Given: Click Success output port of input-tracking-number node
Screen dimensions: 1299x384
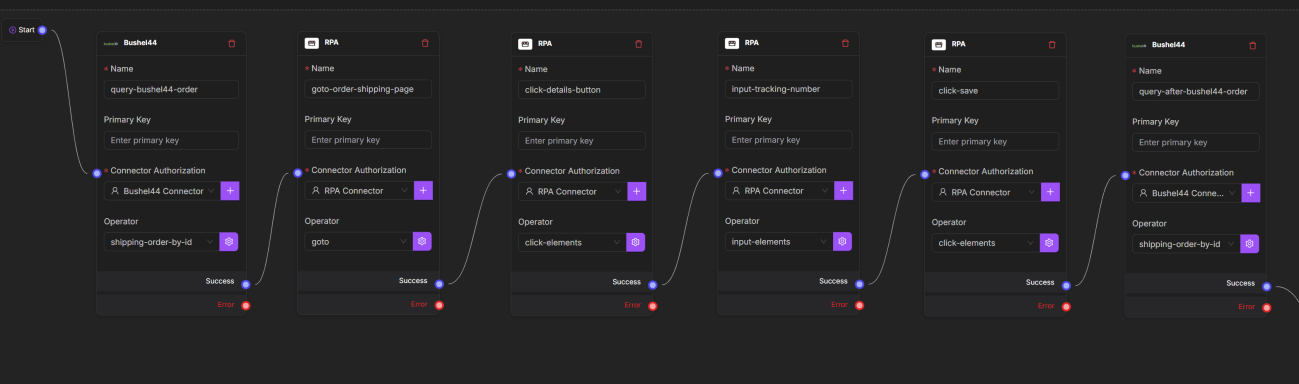Looking at the screenshot, I should tap(860, 284).
